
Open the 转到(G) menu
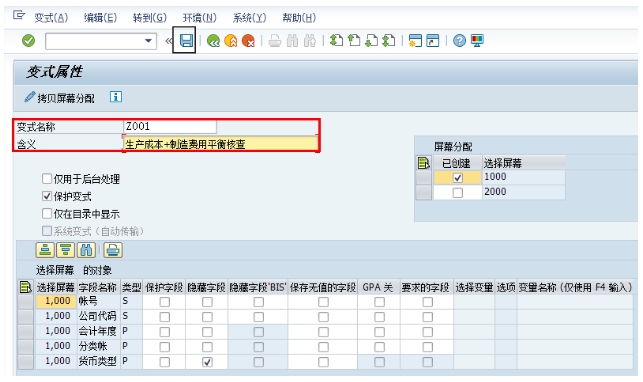[150, 18]
